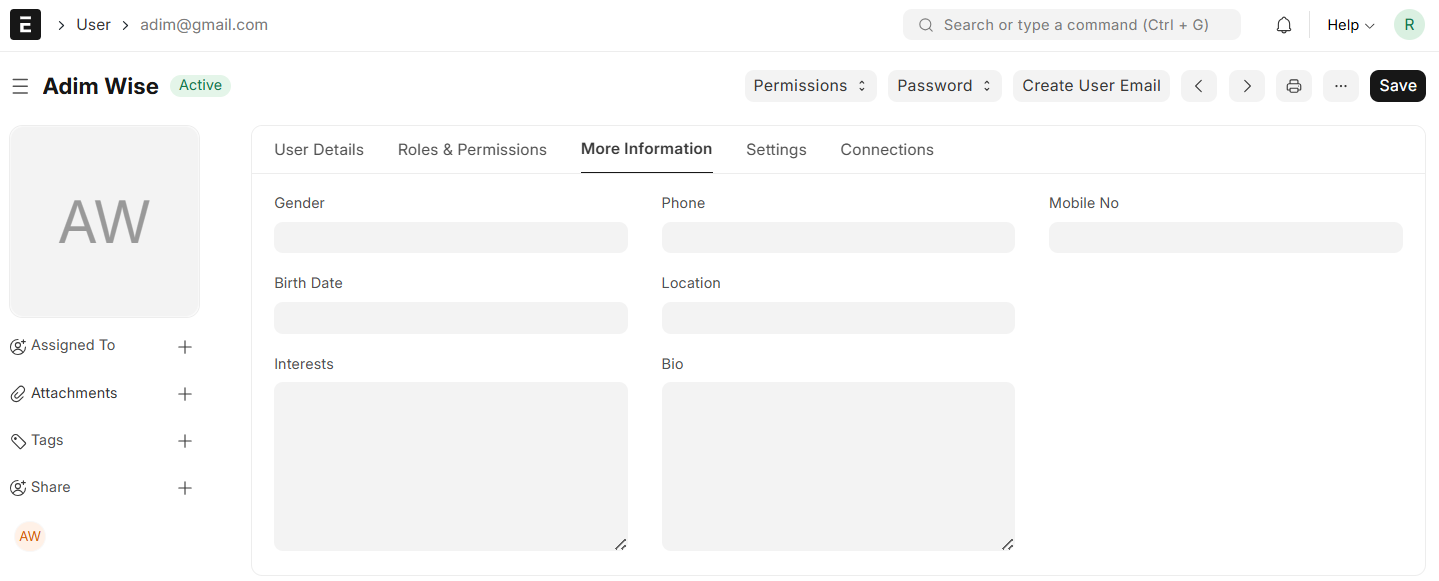This screenshot has height=581, width=1439.
Task: Expand the Password dropdown
Action: [x=944, y=86]
